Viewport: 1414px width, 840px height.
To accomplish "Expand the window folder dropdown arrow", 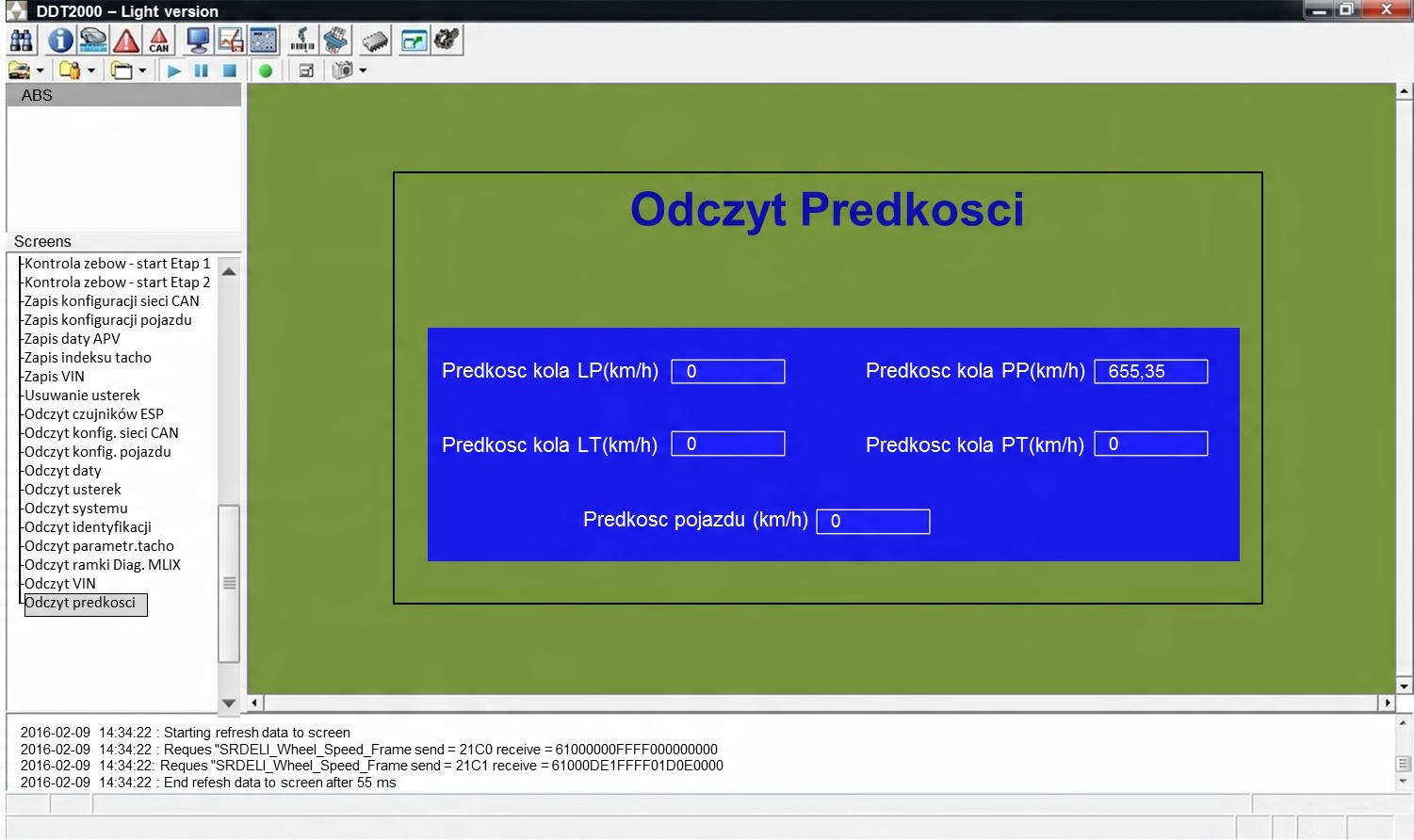I will 142,71.
